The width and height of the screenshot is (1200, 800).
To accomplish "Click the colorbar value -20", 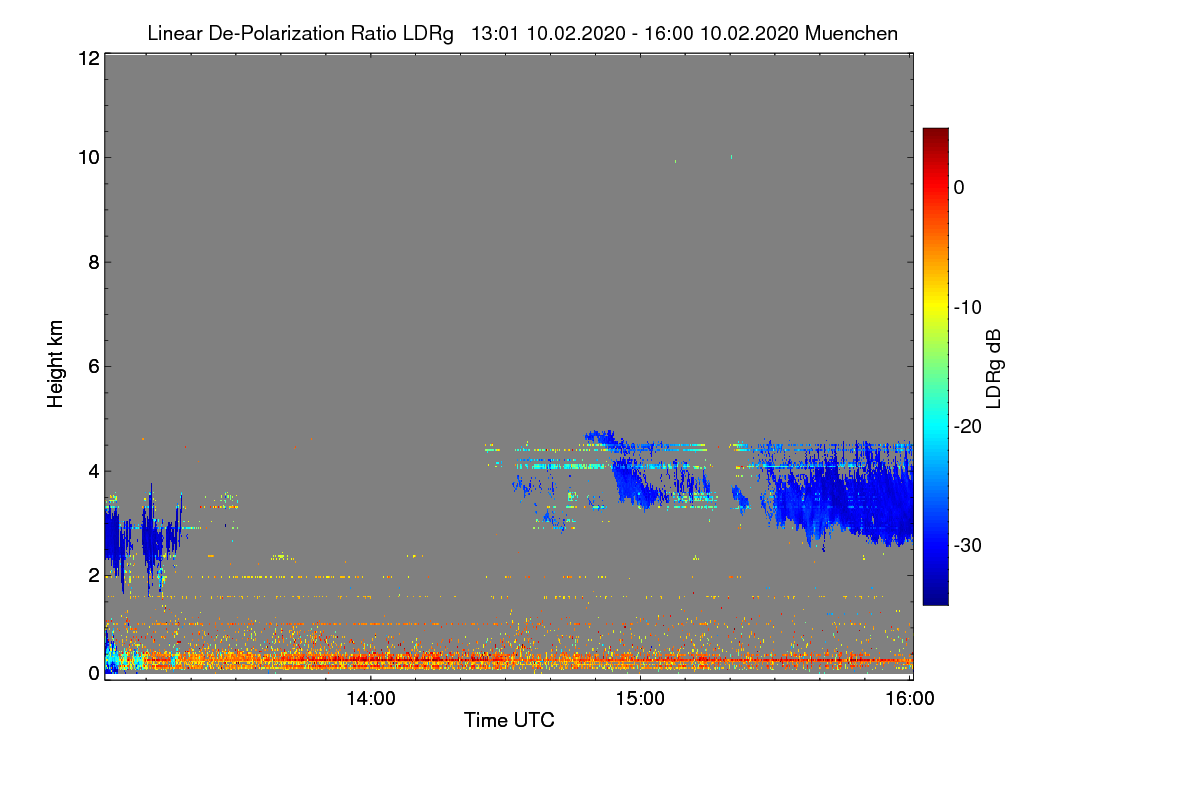I will click(966, 426).
